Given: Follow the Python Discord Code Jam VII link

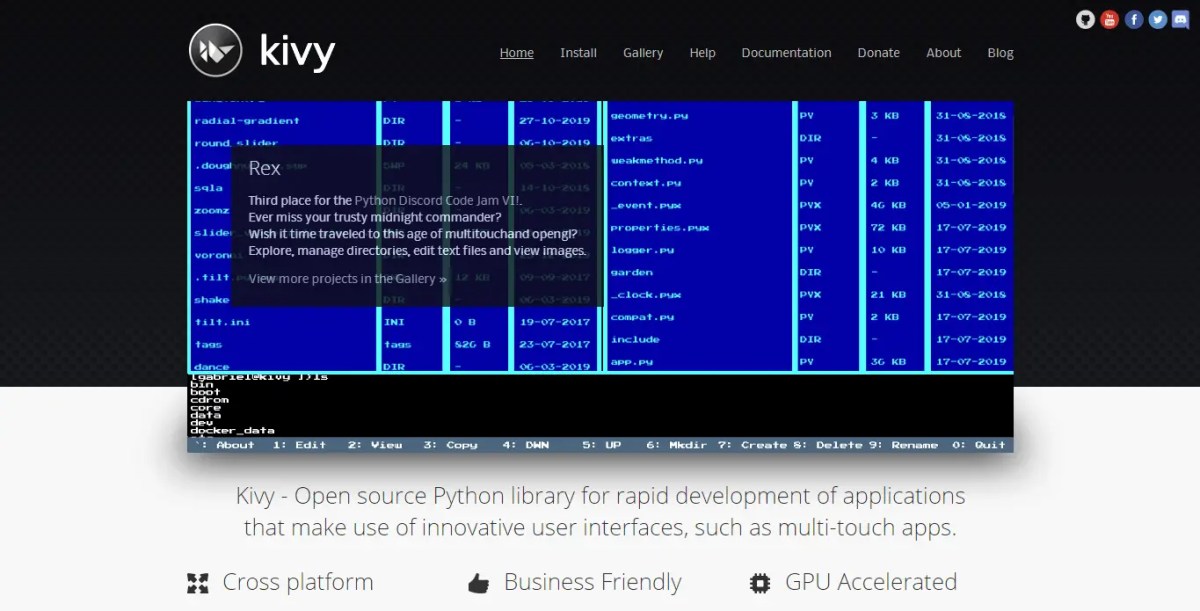Looking at the screenshot, I should pos(438,200).
